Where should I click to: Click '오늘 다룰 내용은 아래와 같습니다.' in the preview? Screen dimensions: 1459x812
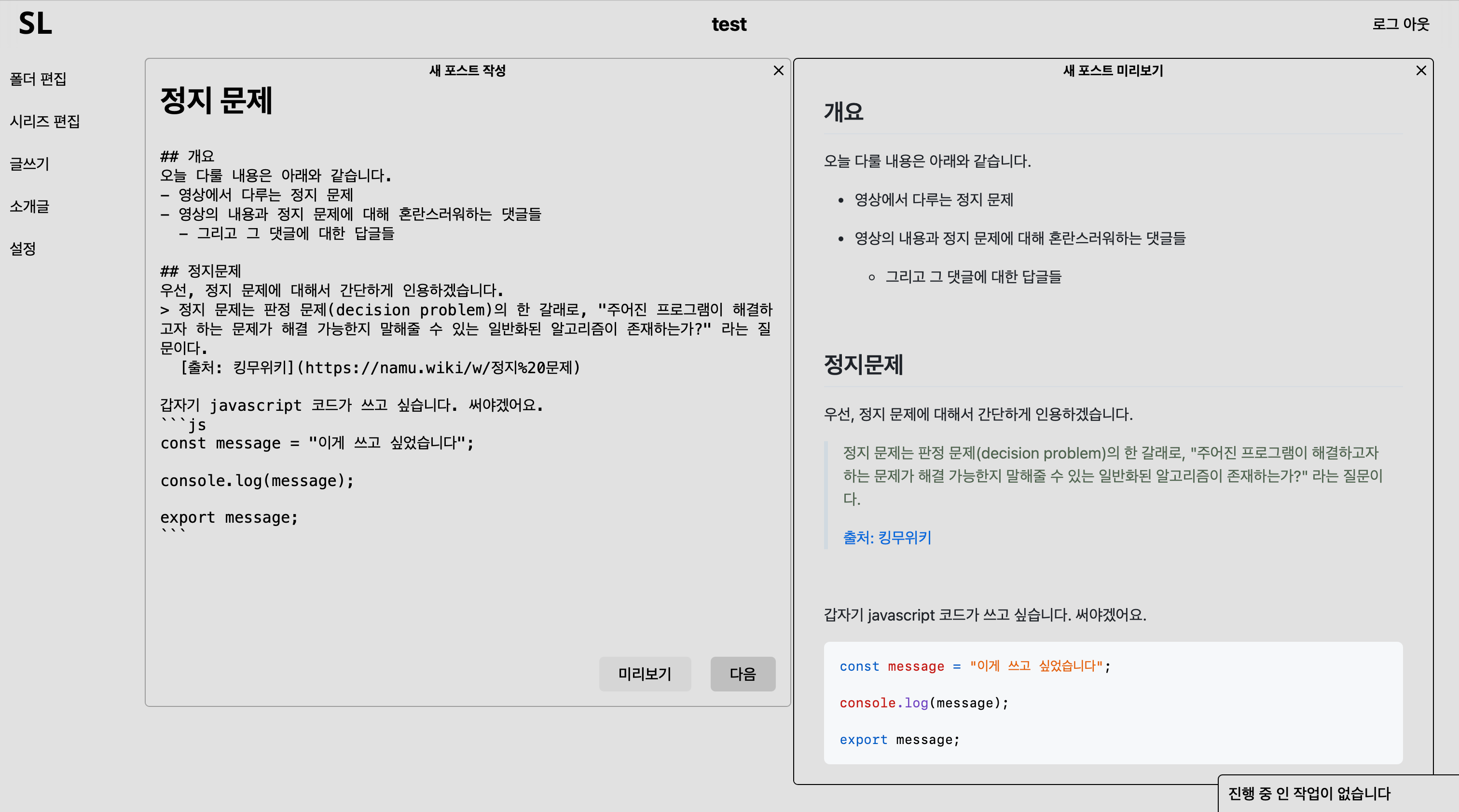point(927,161)
